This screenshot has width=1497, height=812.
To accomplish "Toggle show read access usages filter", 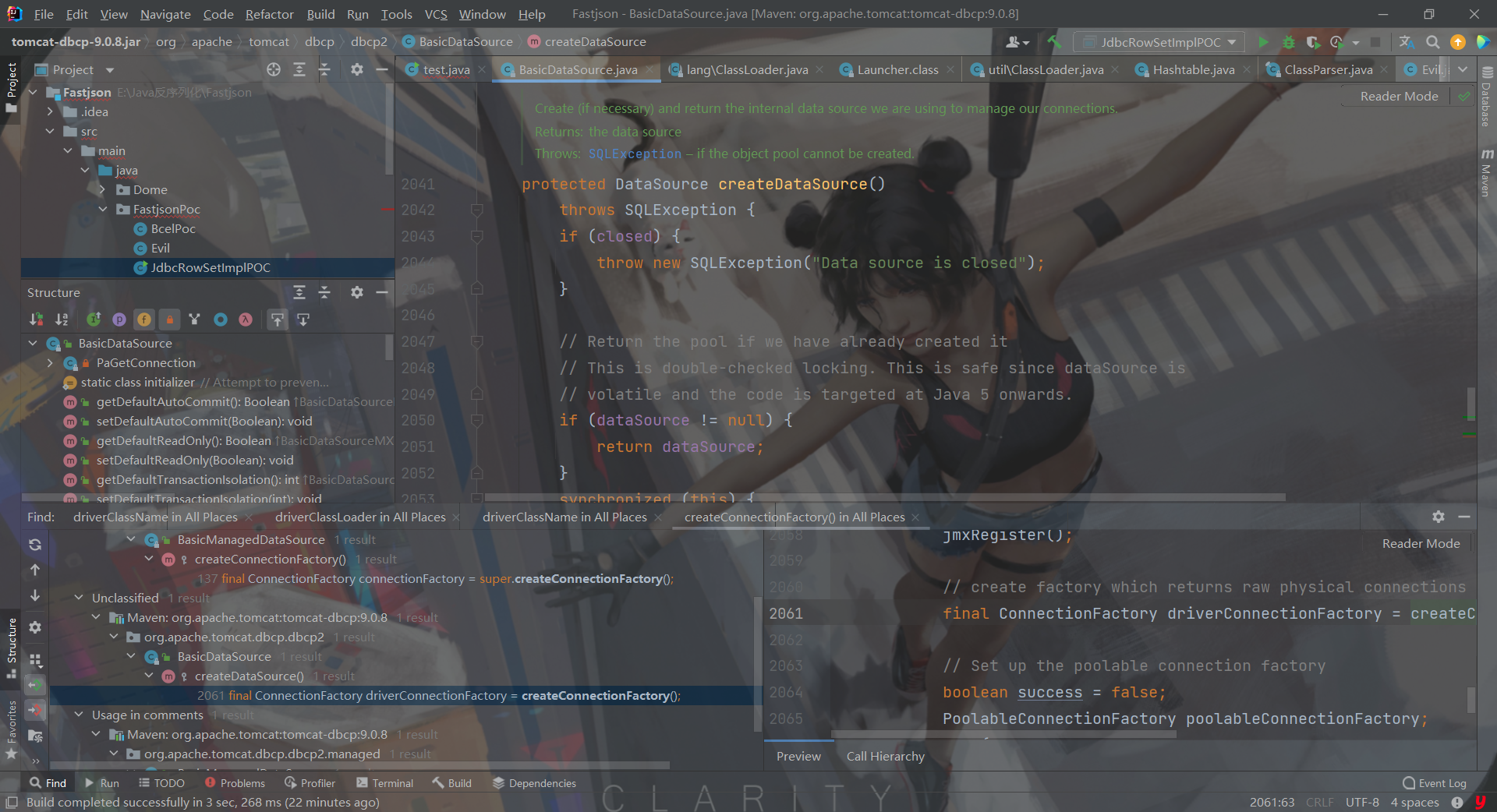I will click(35, 685).
